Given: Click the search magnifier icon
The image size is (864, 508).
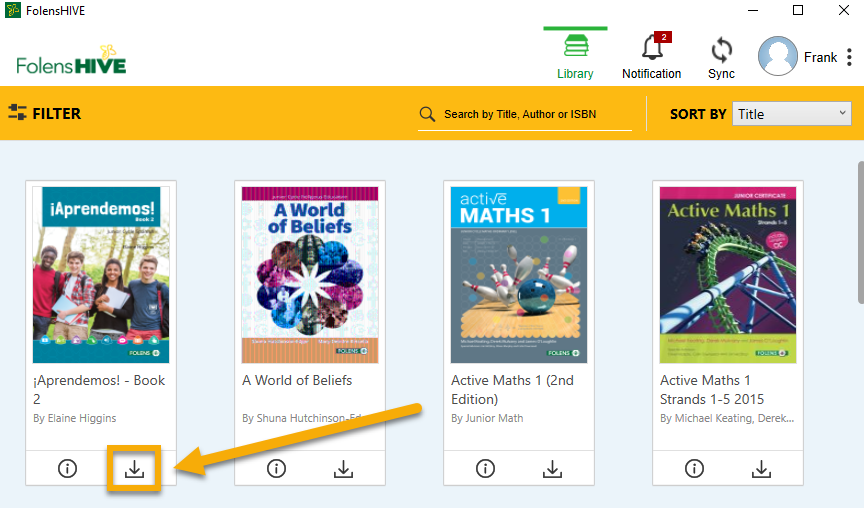Looking at the screenshot, I should click(x=427, y=114).
